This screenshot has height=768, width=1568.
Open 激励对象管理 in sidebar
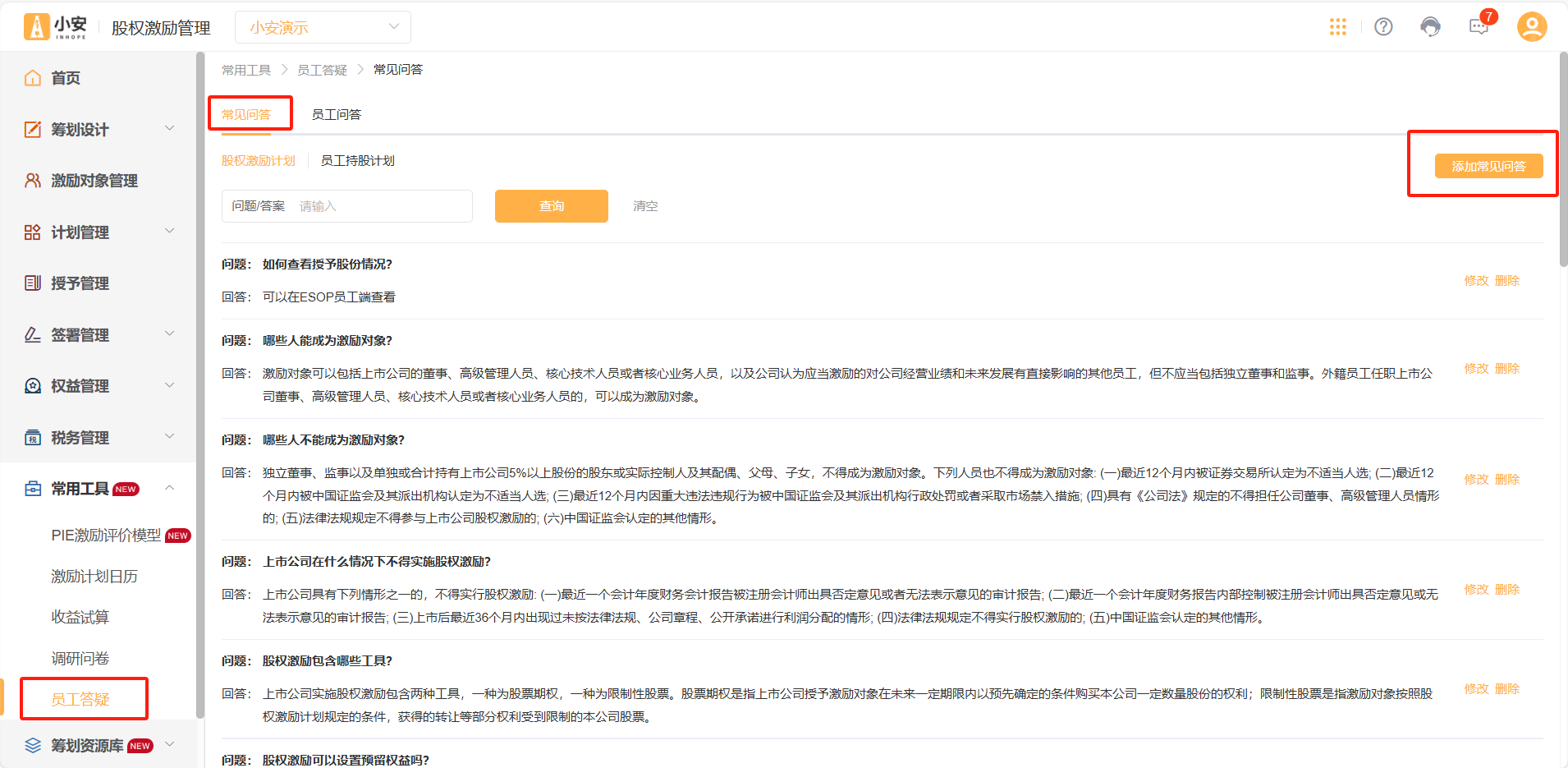click(94, 181)
